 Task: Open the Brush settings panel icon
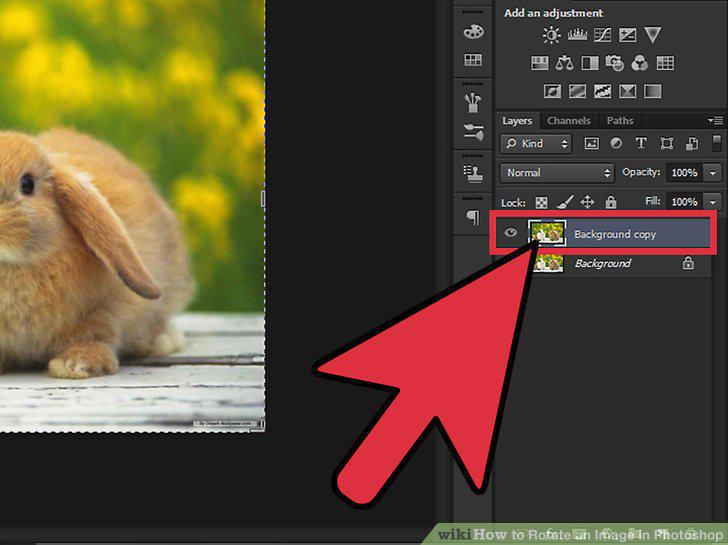[x=473, y=132]
